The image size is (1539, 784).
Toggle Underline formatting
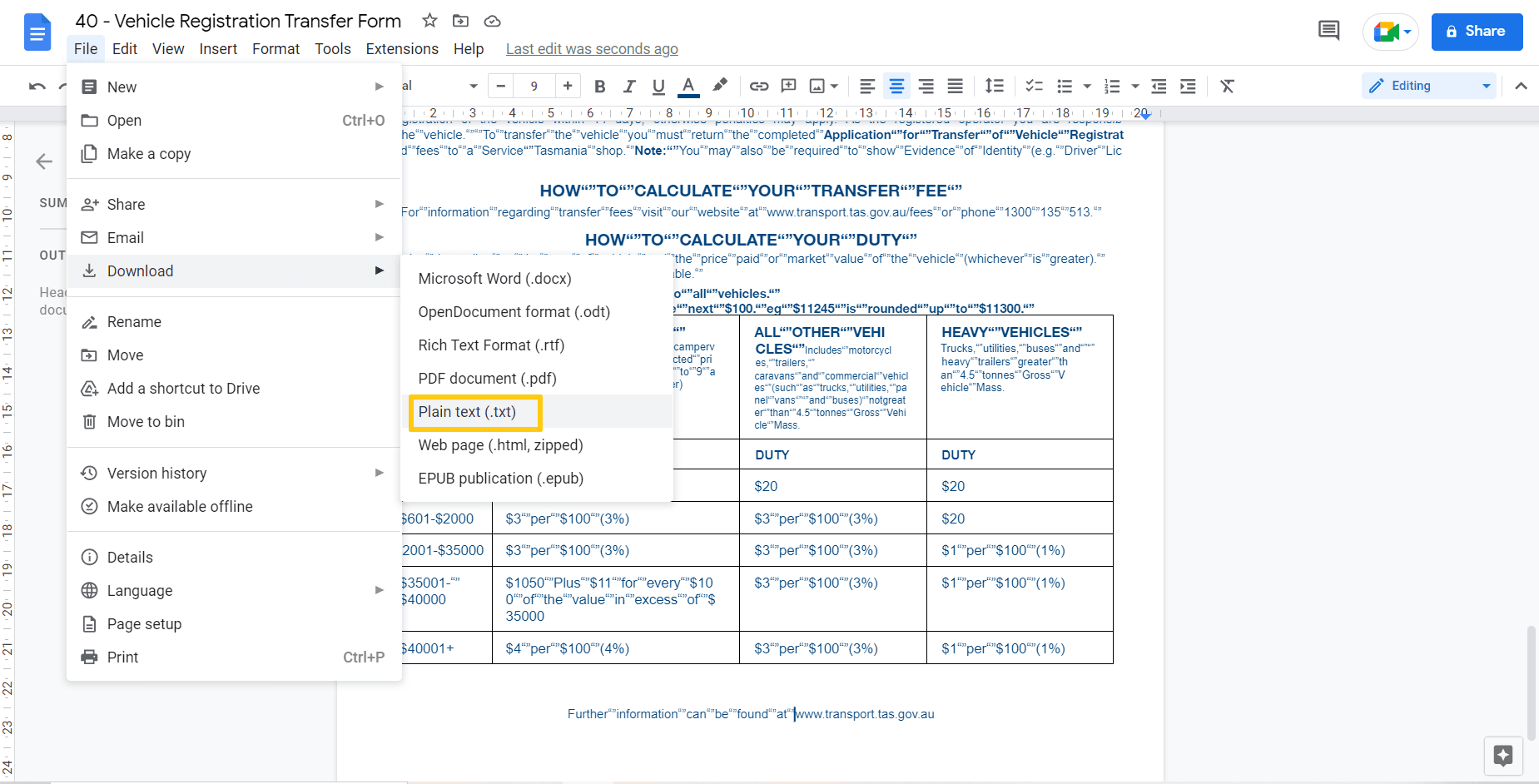(x=658, y=86)
